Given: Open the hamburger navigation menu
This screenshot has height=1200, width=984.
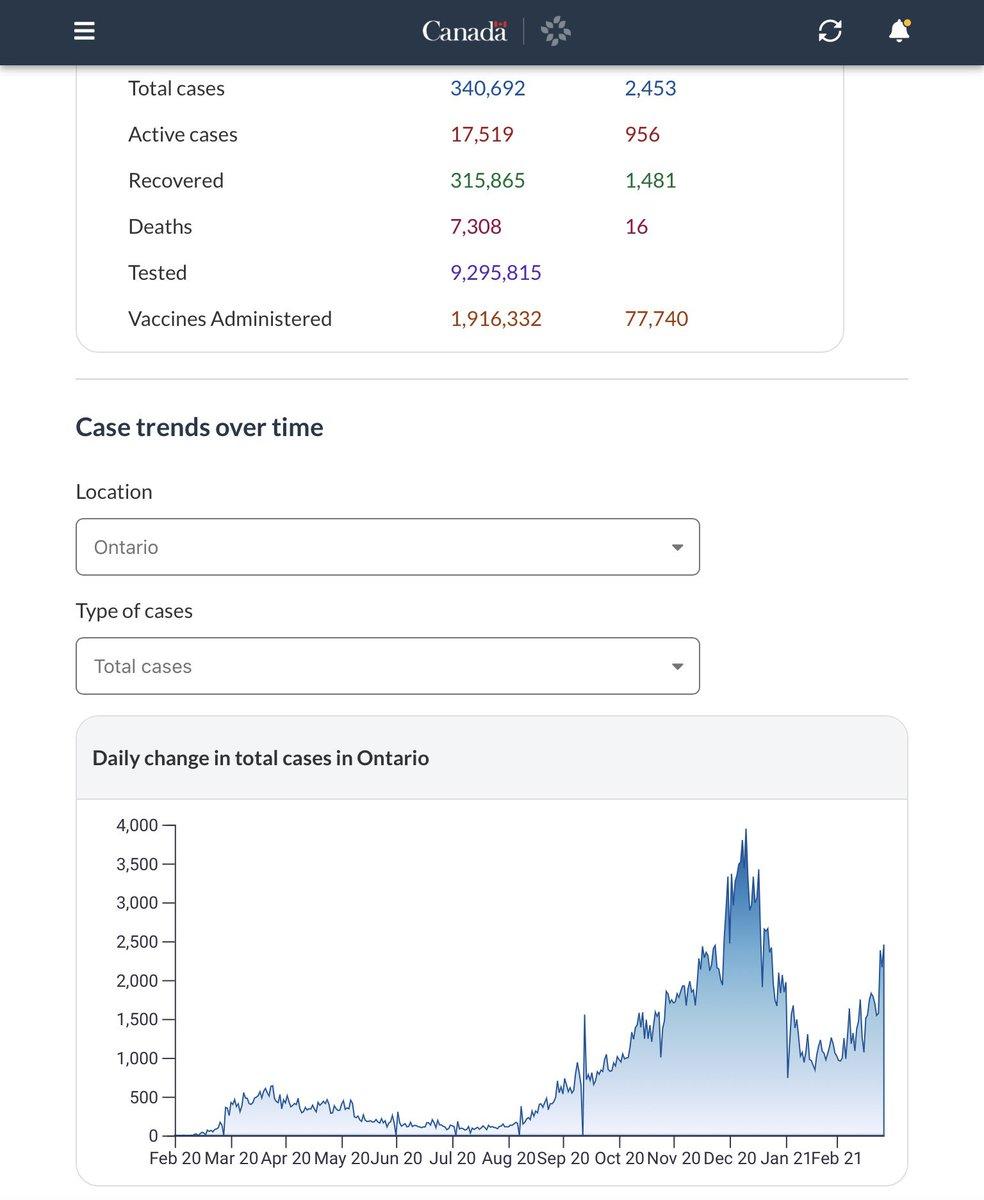Looking at the screenshot, I should [85, 31].
